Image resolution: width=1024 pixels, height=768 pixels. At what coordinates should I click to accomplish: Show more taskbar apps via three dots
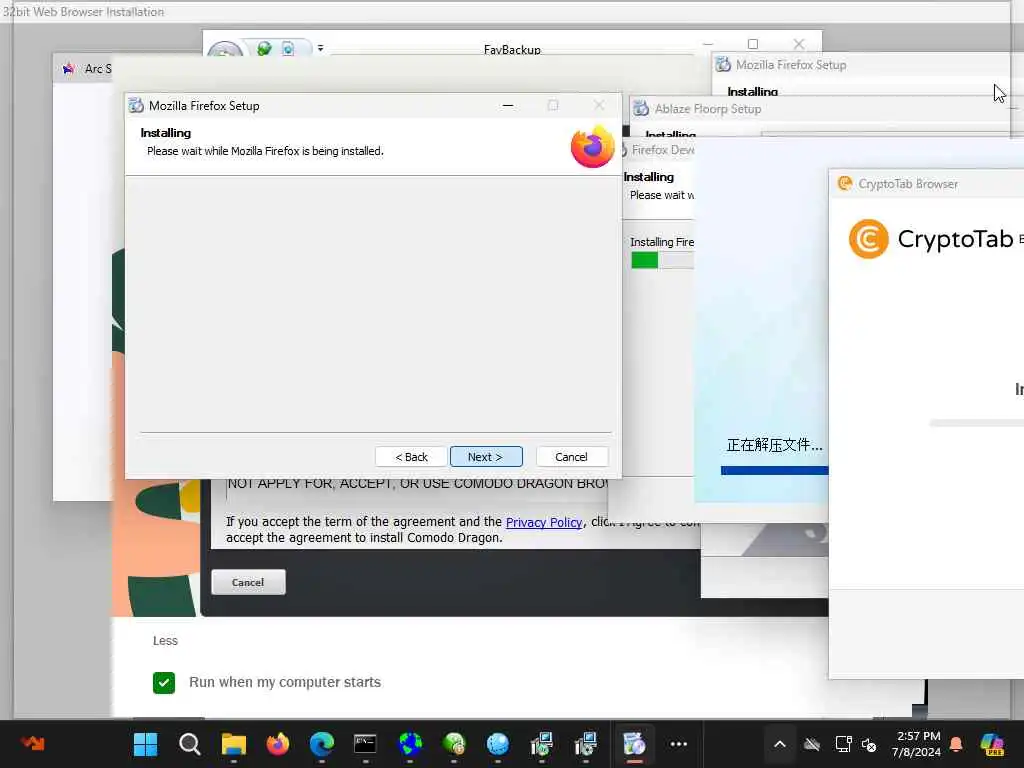point(679,744)
